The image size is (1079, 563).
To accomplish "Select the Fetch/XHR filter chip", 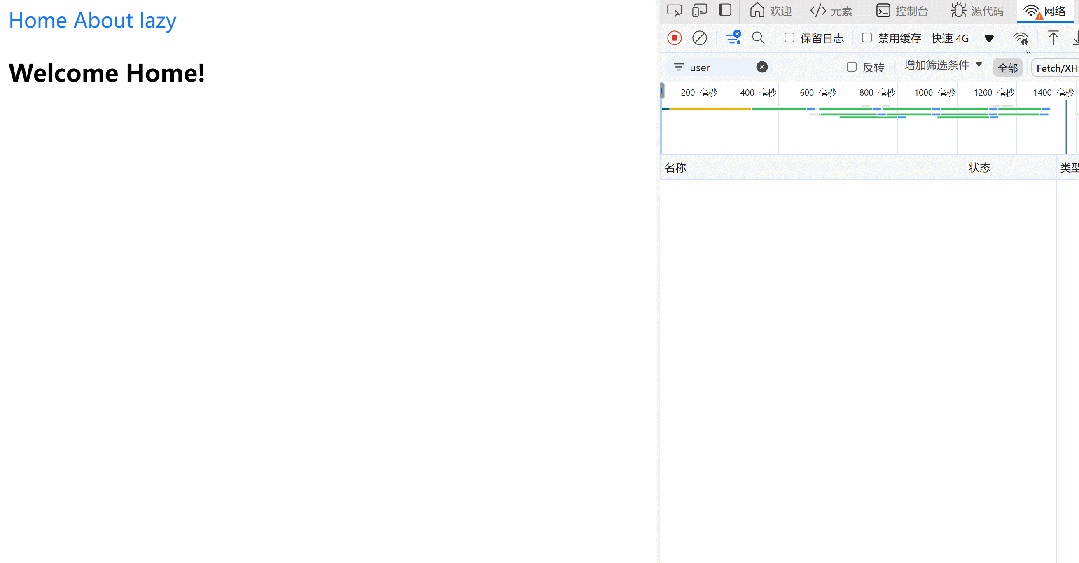I will coord(1056,67).
